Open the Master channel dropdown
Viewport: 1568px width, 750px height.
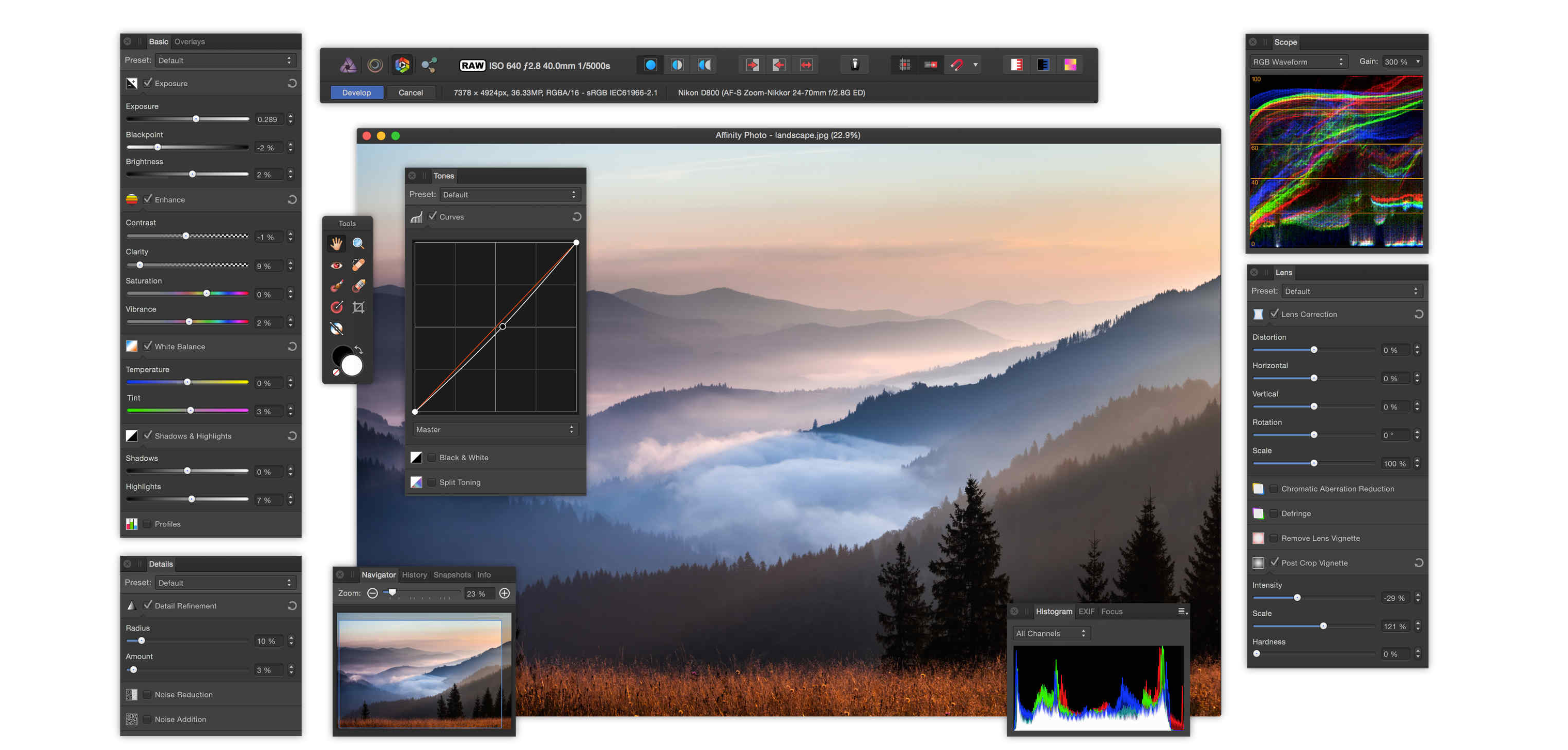coord(495,430)
